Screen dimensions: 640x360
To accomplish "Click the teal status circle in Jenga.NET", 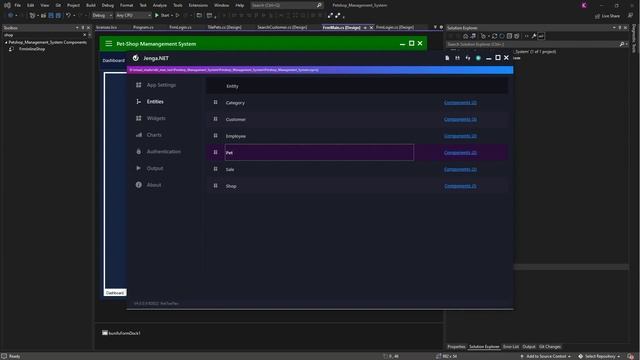I will 478,58.
